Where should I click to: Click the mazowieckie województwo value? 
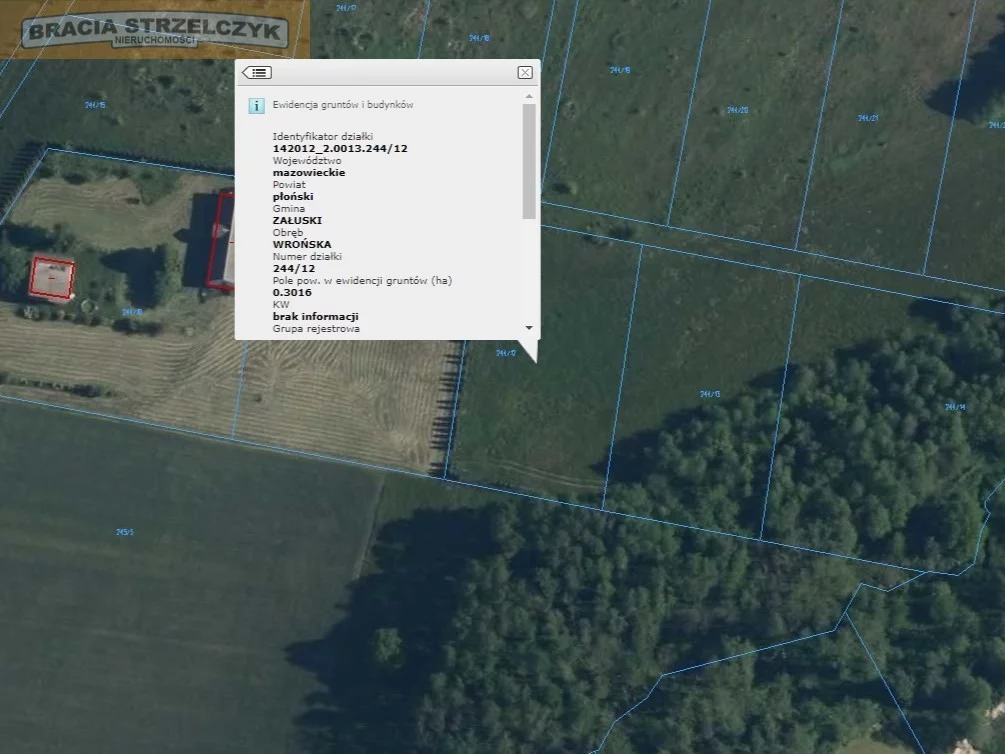[x=309, y=173]
